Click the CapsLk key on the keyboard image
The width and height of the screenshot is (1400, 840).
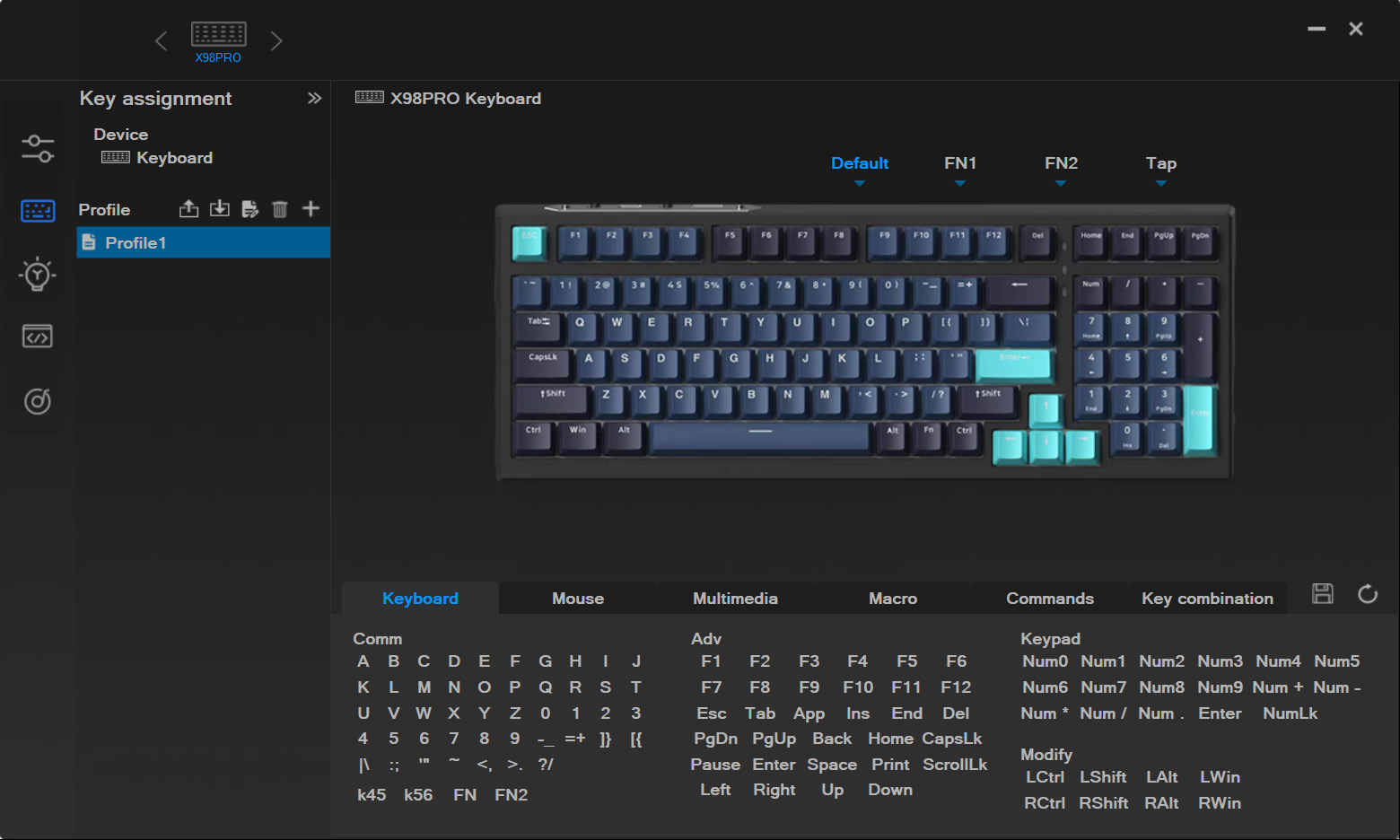coord(543,364)
